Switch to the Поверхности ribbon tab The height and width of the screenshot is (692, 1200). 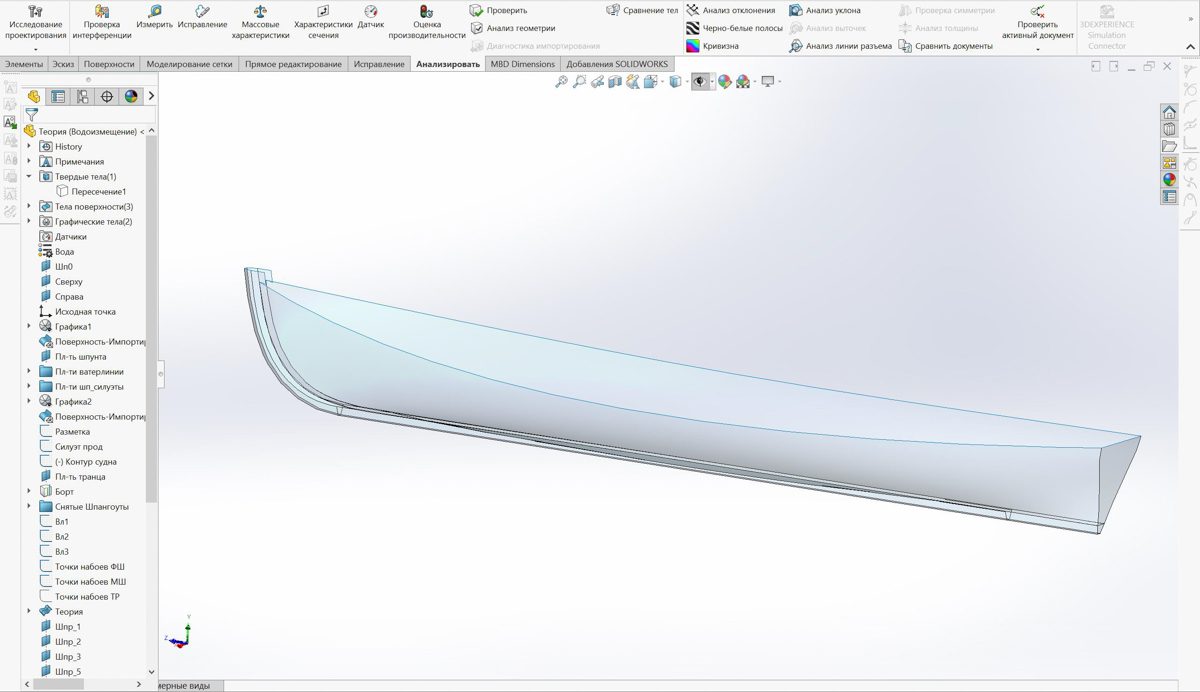(109, 64)
